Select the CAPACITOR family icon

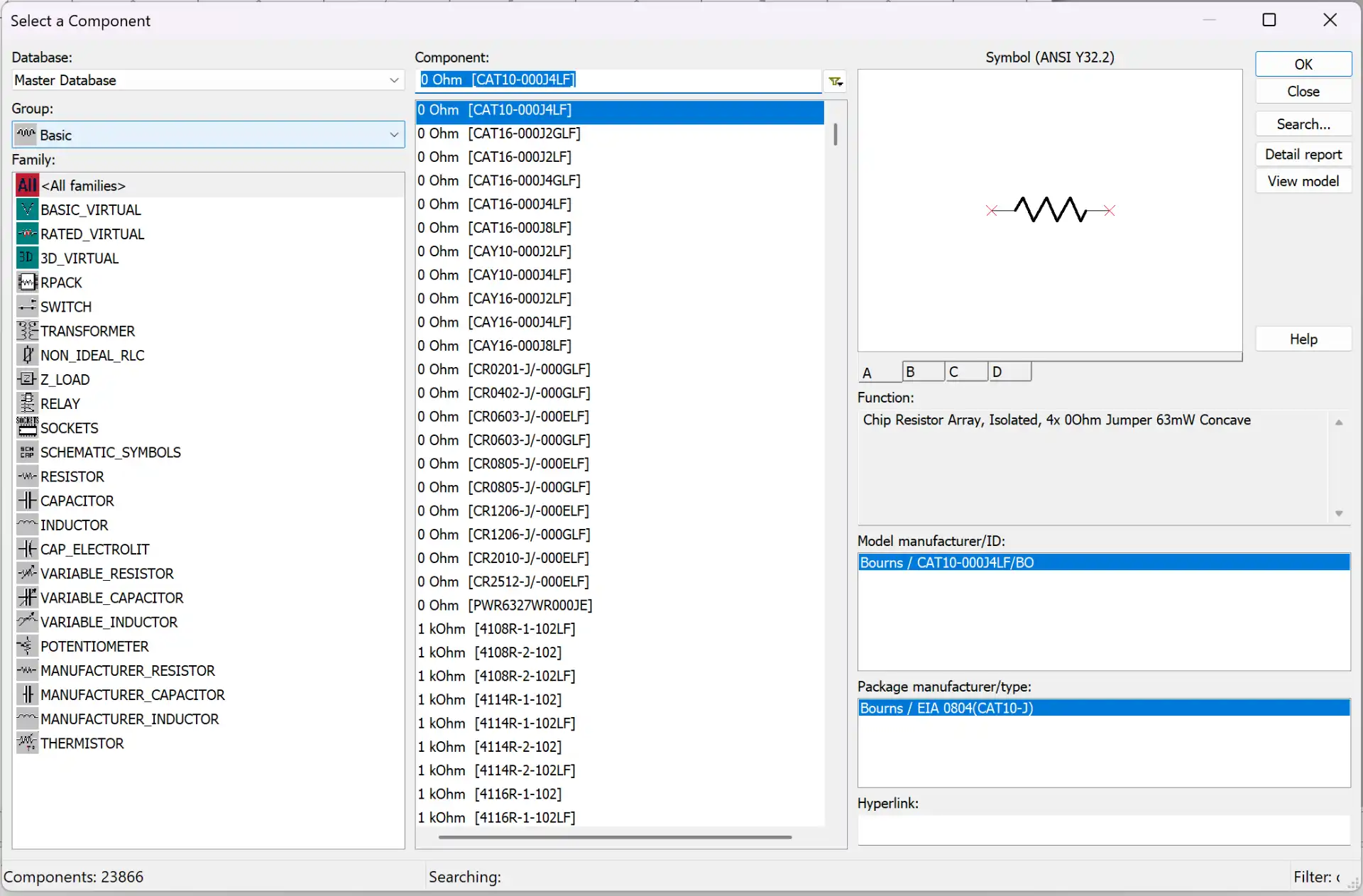(x=27, y=501)
